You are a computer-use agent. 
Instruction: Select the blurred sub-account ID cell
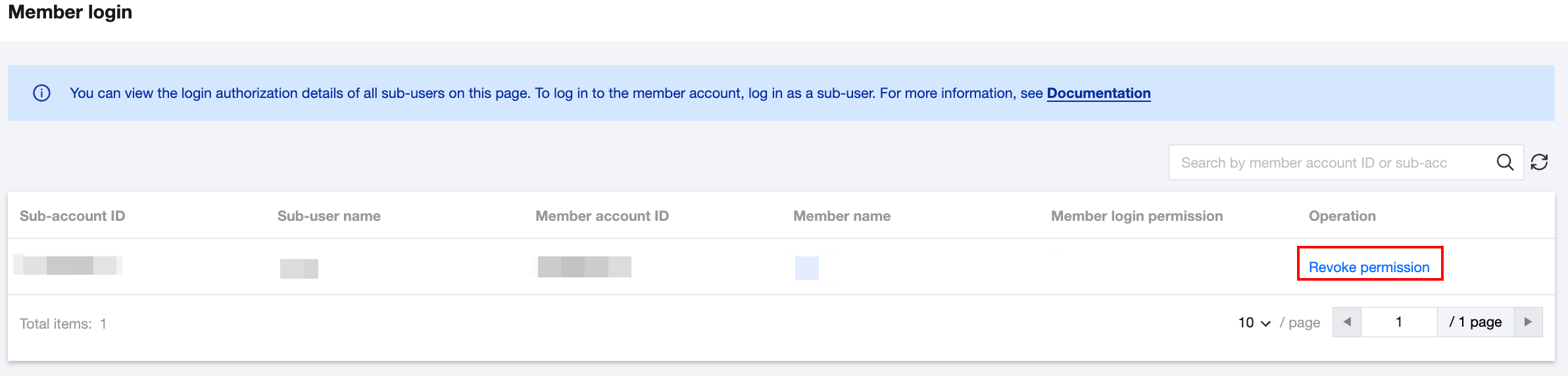point(68,266)
